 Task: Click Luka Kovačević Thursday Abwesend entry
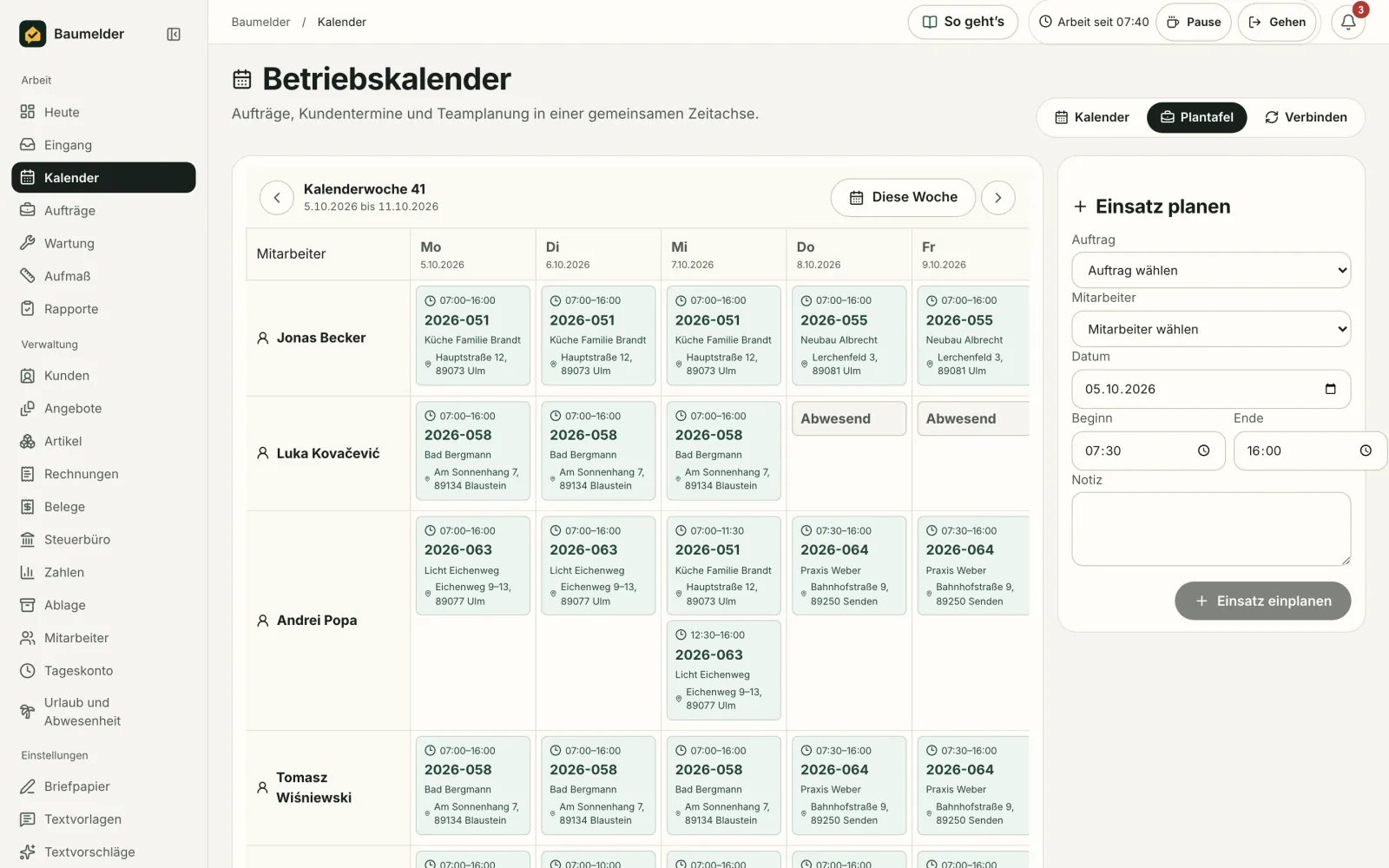coord(849,418)
